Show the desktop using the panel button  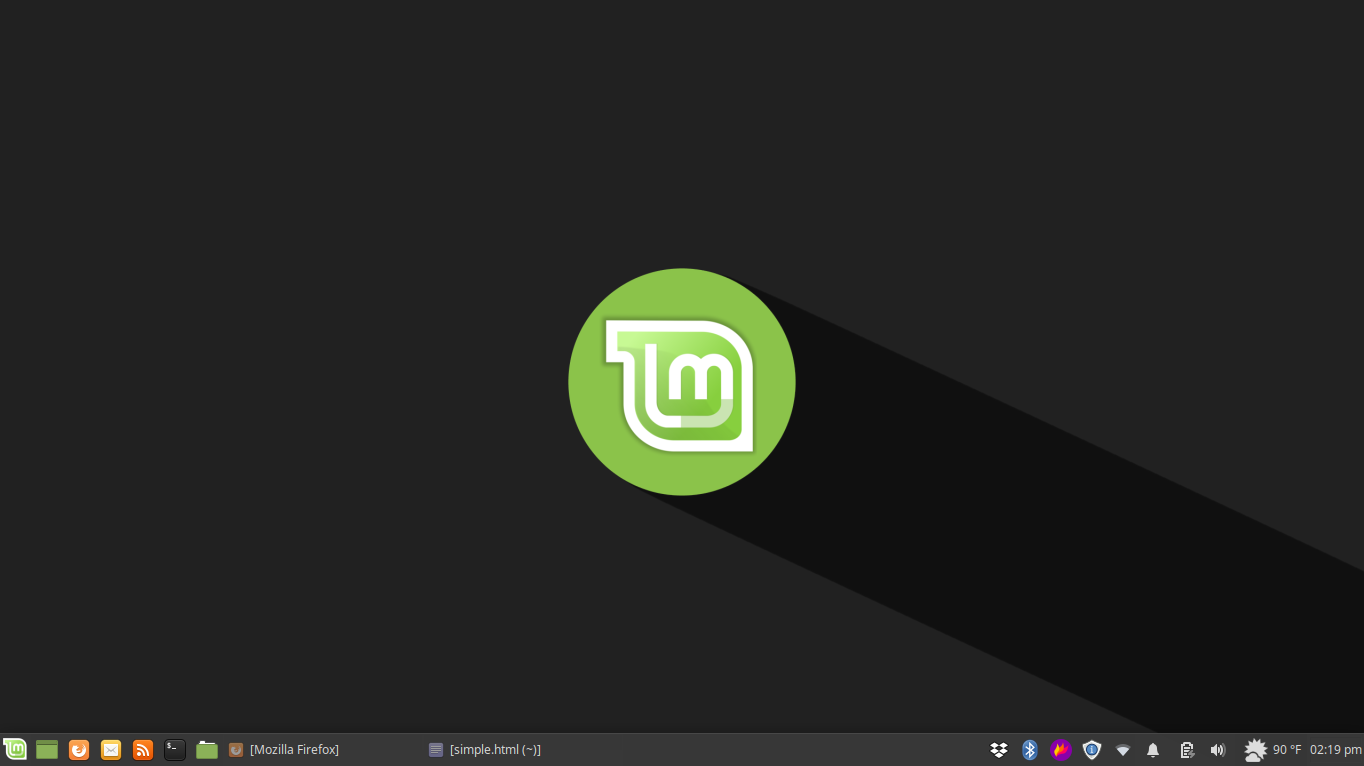[47, 749]
